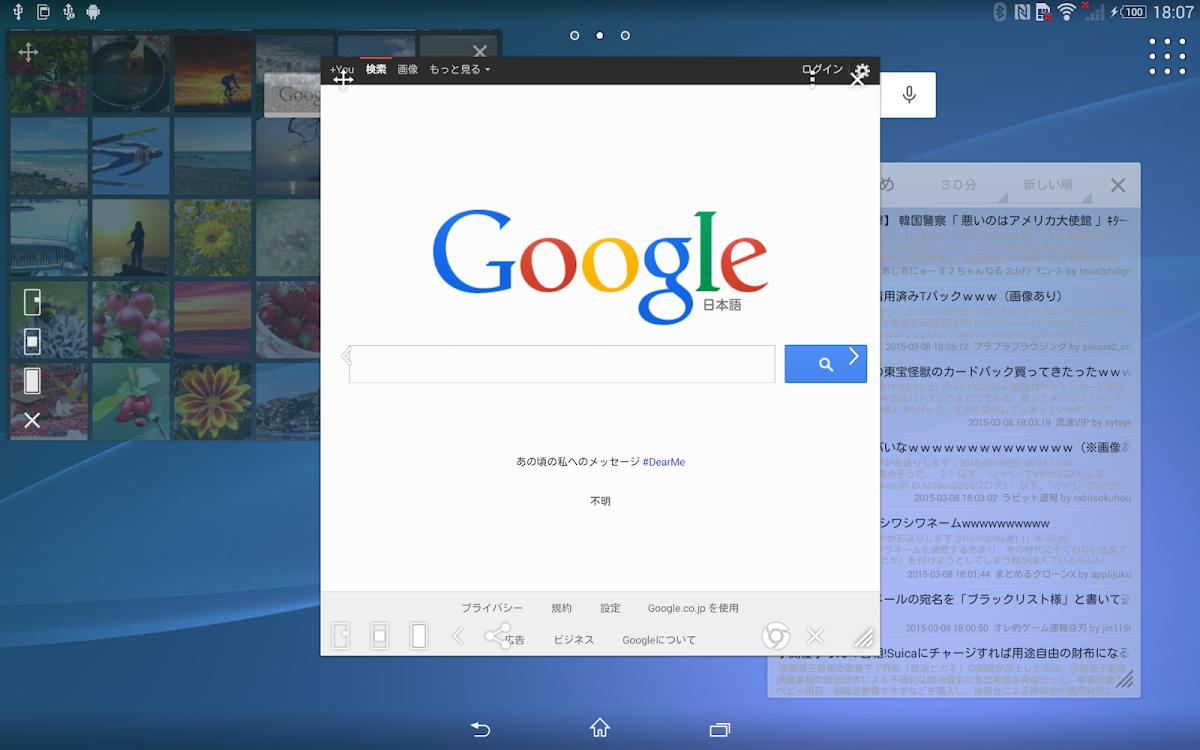Open the fisherman silhouette photo thumbnail
This screenshot has height=750, width=1200.
point(131,238)
